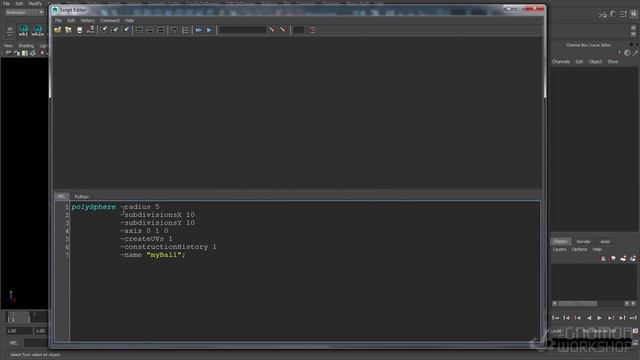Open the Script Editor Help menu
Image resolution: width=640 pixels, height=360 pixels.
coord(129,20)
